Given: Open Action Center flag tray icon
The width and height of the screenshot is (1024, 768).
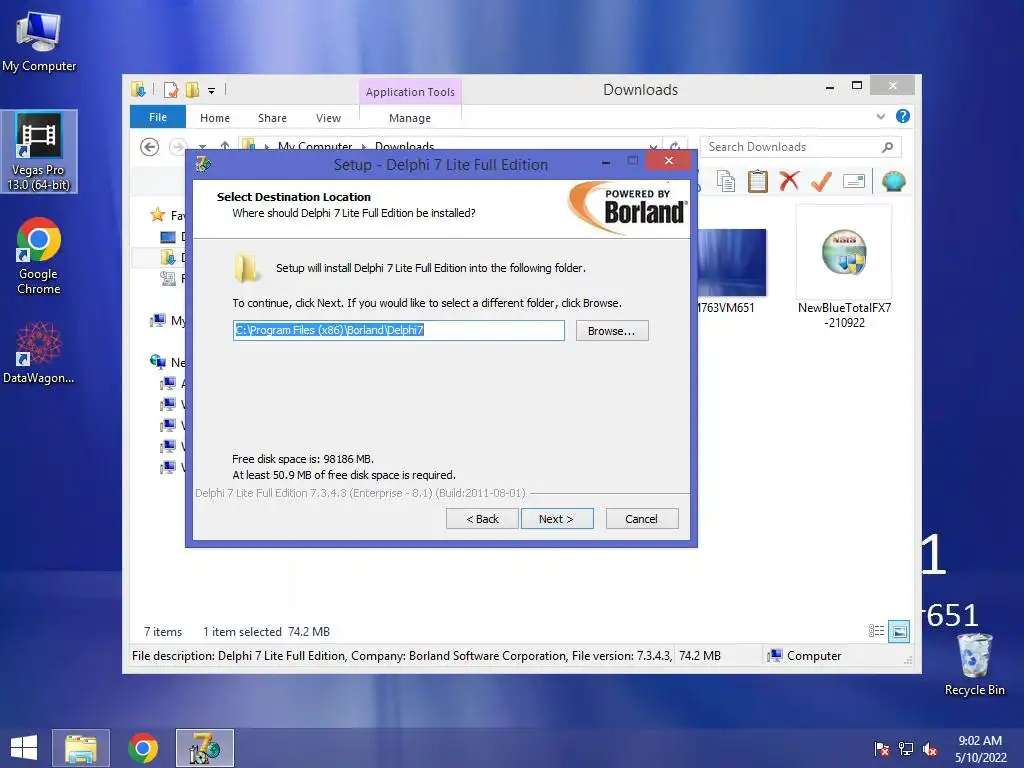Looking at the screenshot, I should (x=882, y=749).
